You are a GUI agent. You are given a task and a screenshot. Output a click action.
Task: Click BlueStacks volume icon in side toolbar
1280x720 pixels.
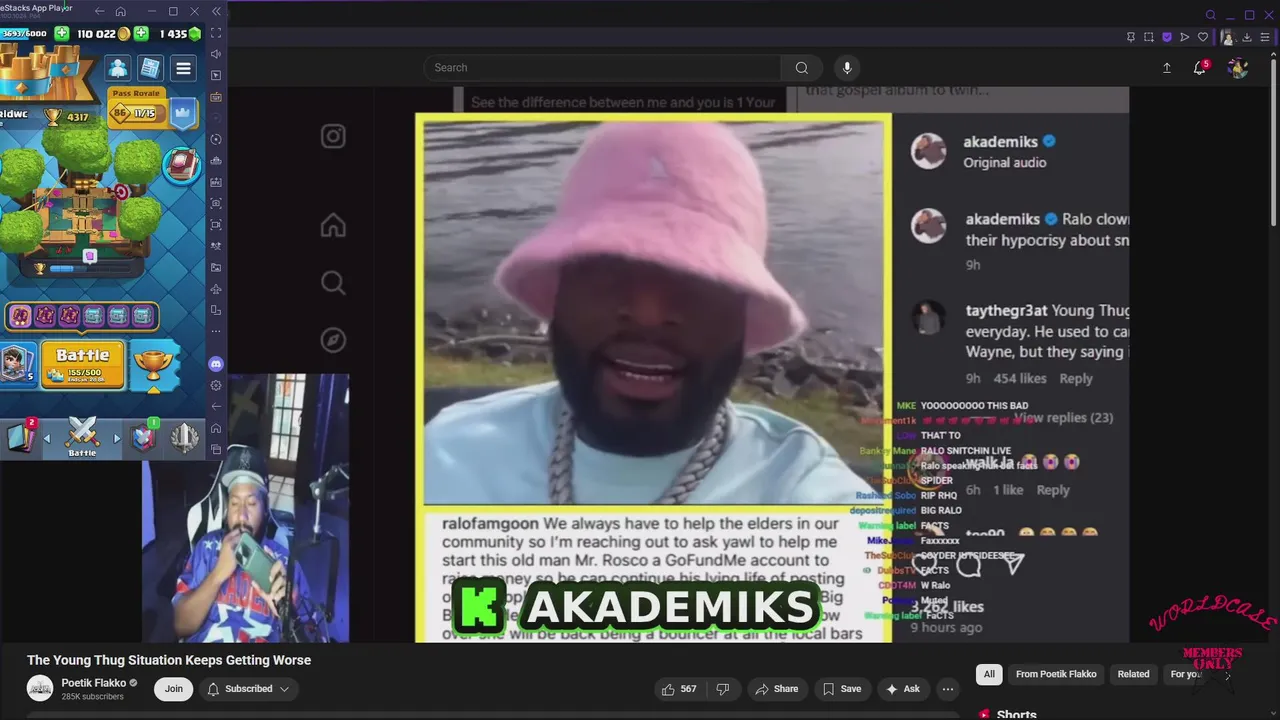point(216,54)
